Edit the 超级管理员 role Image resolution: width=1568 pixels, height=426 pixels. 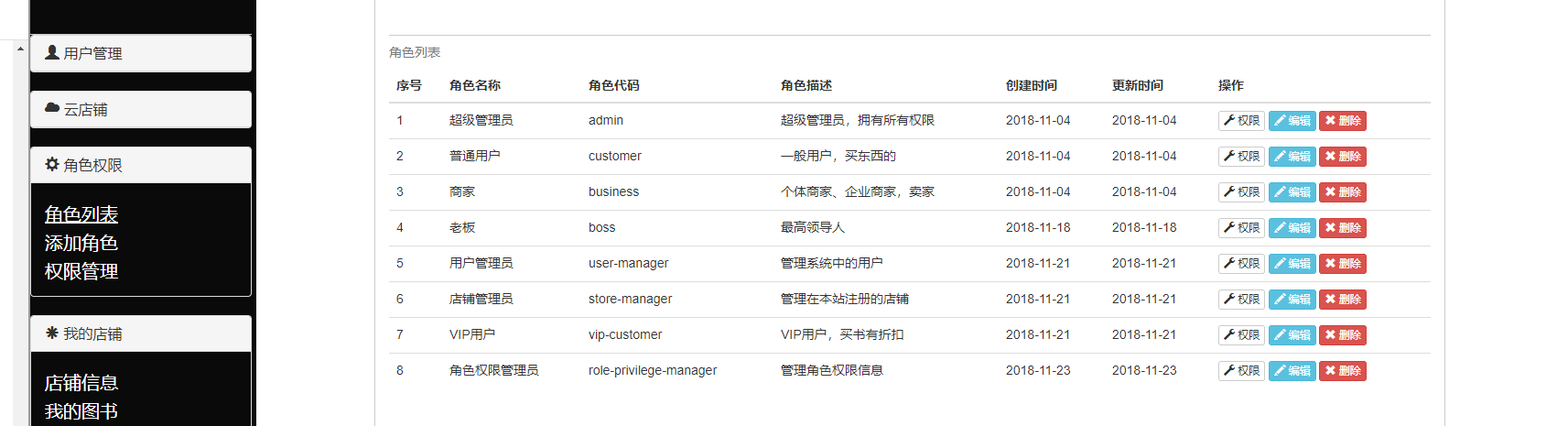[x=1292, y=121]
